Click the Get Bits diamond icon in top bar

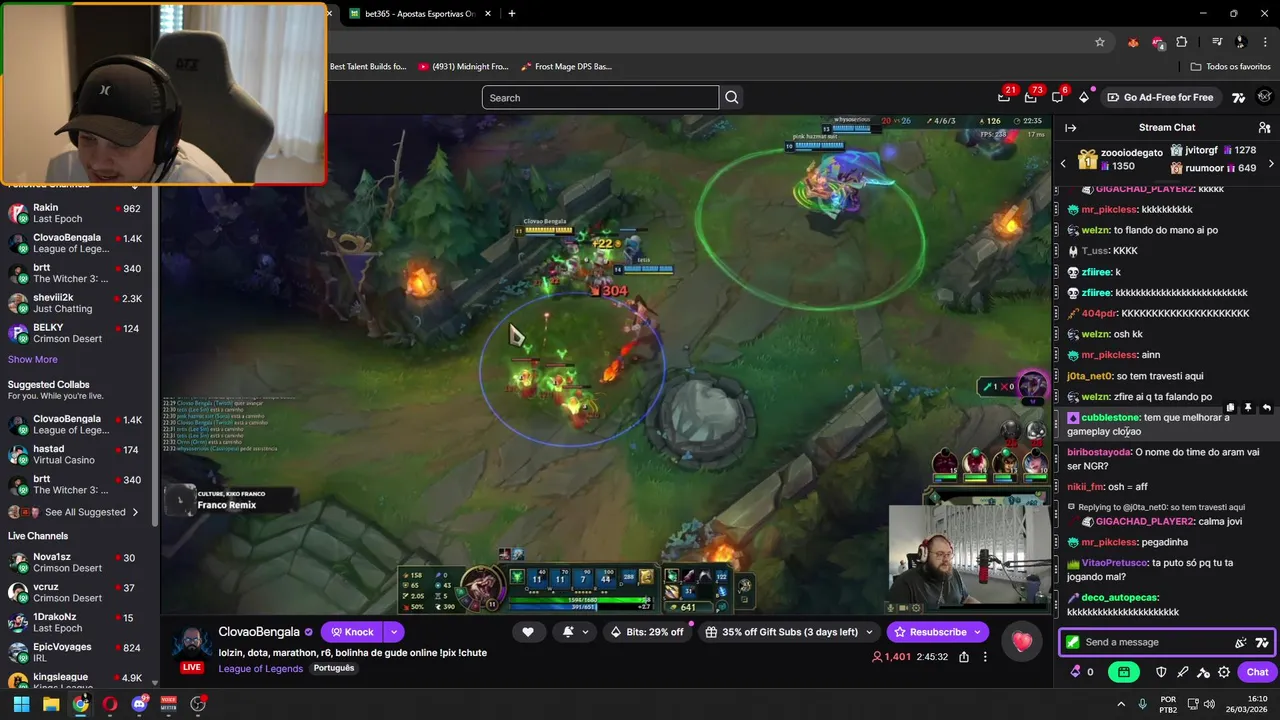(1084, 97)
